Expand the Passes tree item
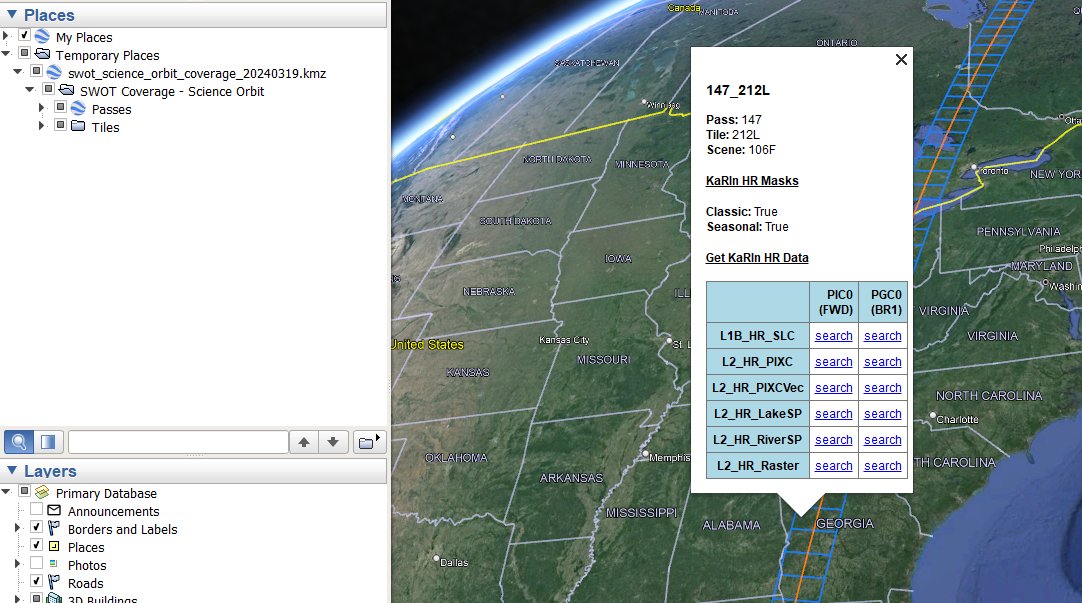 (40, 108)
